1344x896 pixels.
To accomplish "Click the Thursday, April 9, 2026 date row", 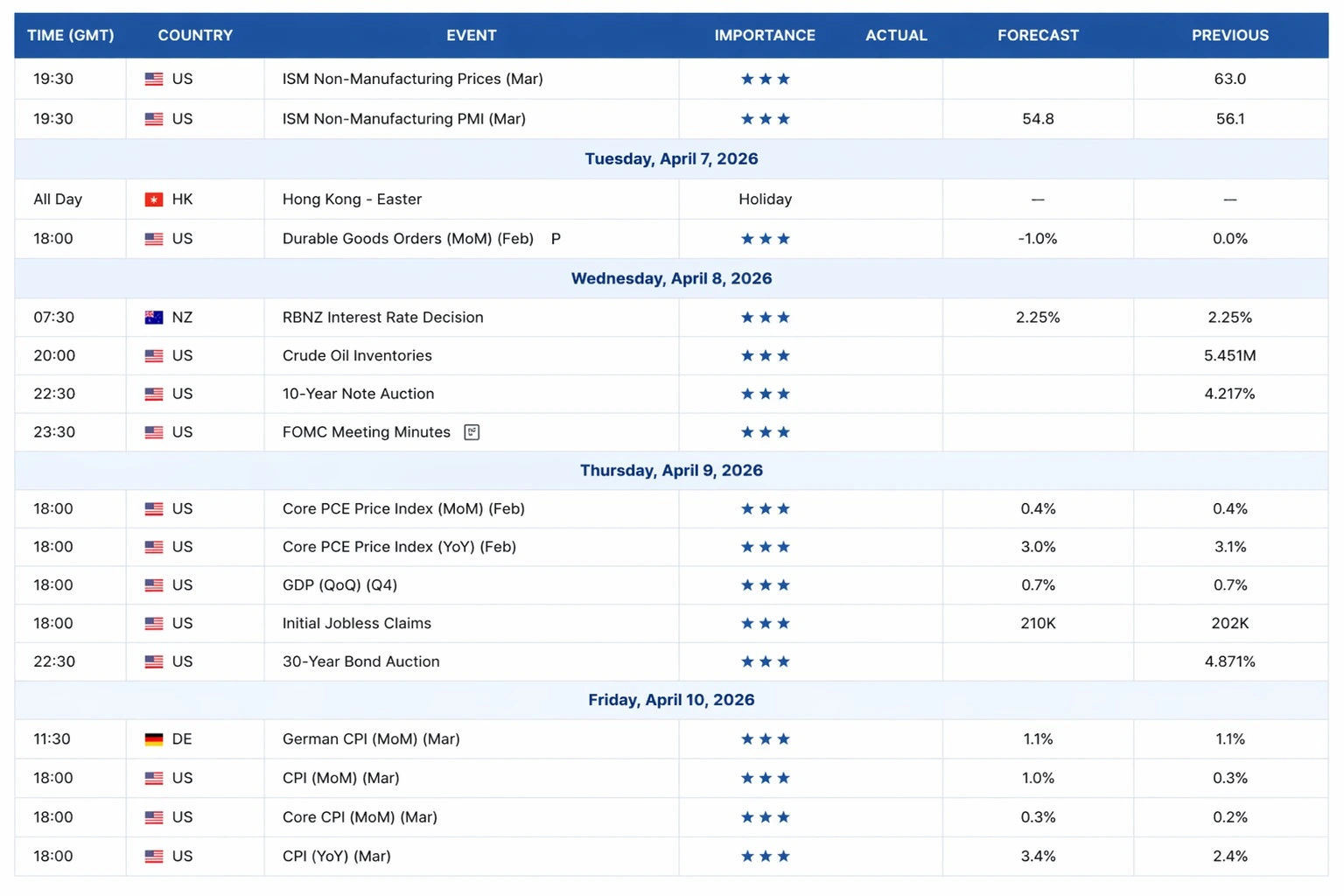I will tap(671, 471).
